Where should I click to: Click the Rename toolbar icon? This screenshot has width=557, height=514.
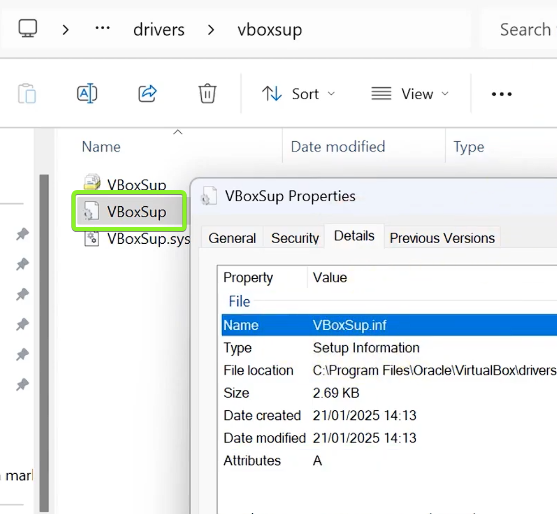[x=87, y=93]
